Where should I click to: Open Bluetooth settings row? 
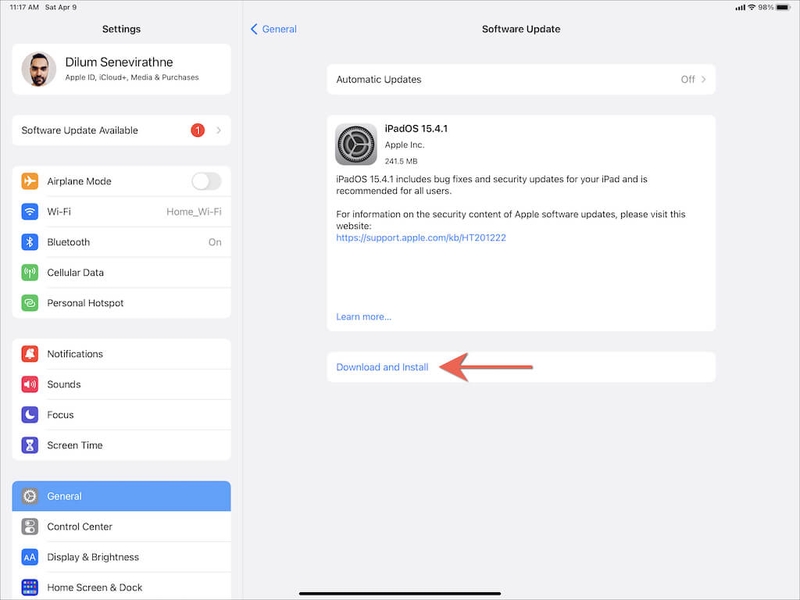tap(121, 242)
